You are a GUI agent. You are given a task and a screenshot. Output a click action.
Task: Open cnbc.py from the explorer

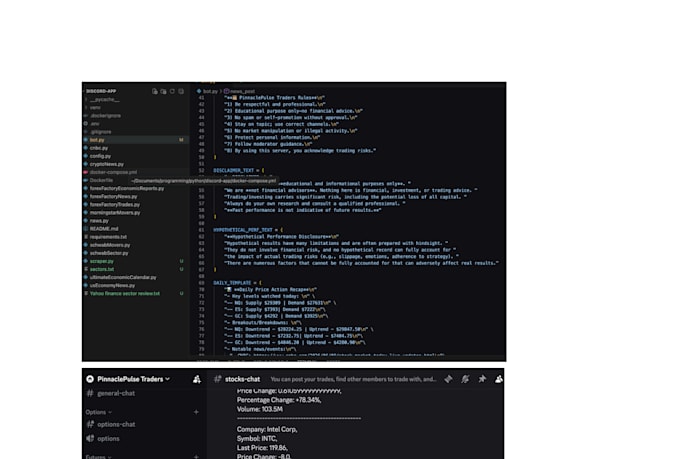(x=99, y=148)
